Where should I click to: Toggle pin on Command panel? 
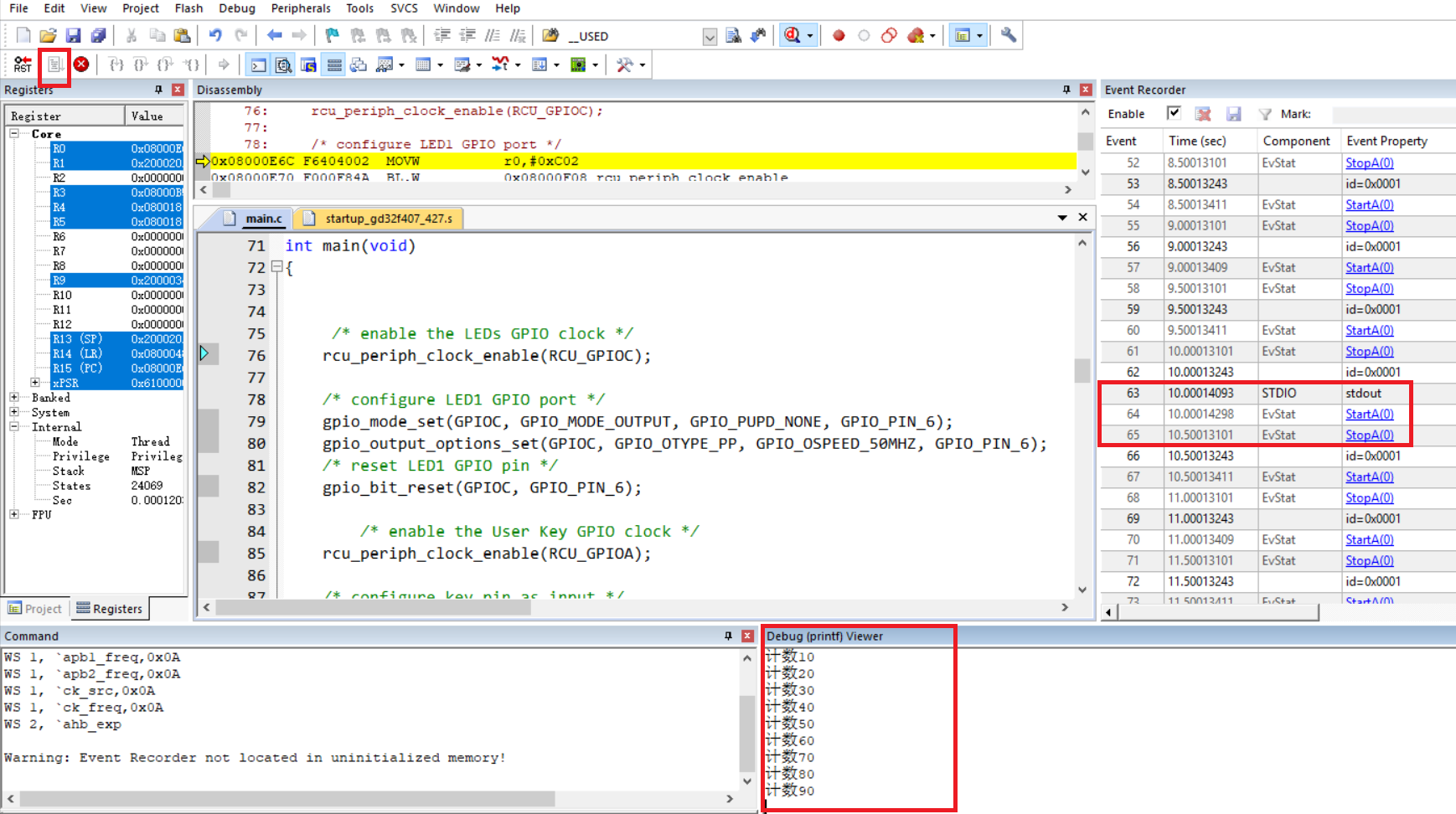[728, 636]
